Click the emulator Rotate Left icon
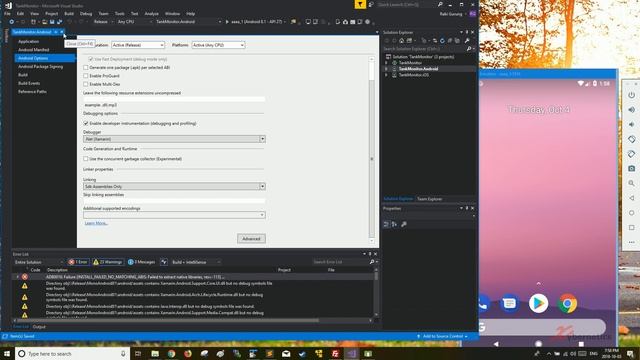640x360 pixels. (631, 139)
